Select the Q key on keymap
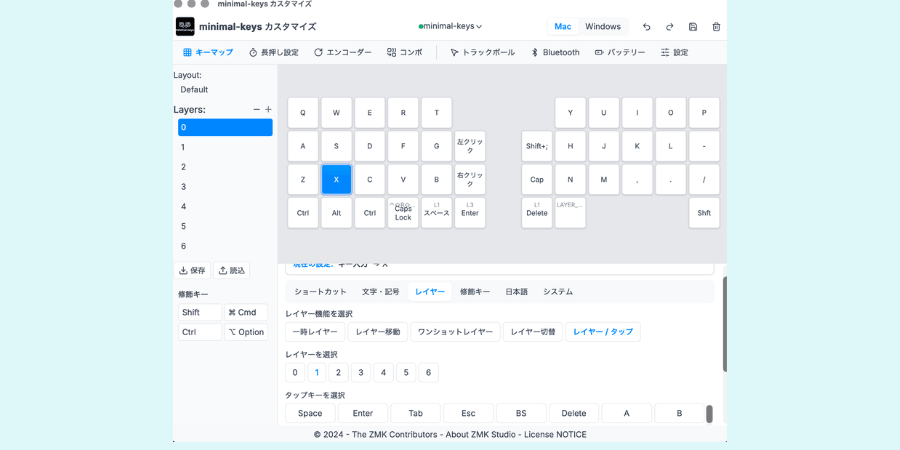 pyautogui.click(x=303, y=112)
